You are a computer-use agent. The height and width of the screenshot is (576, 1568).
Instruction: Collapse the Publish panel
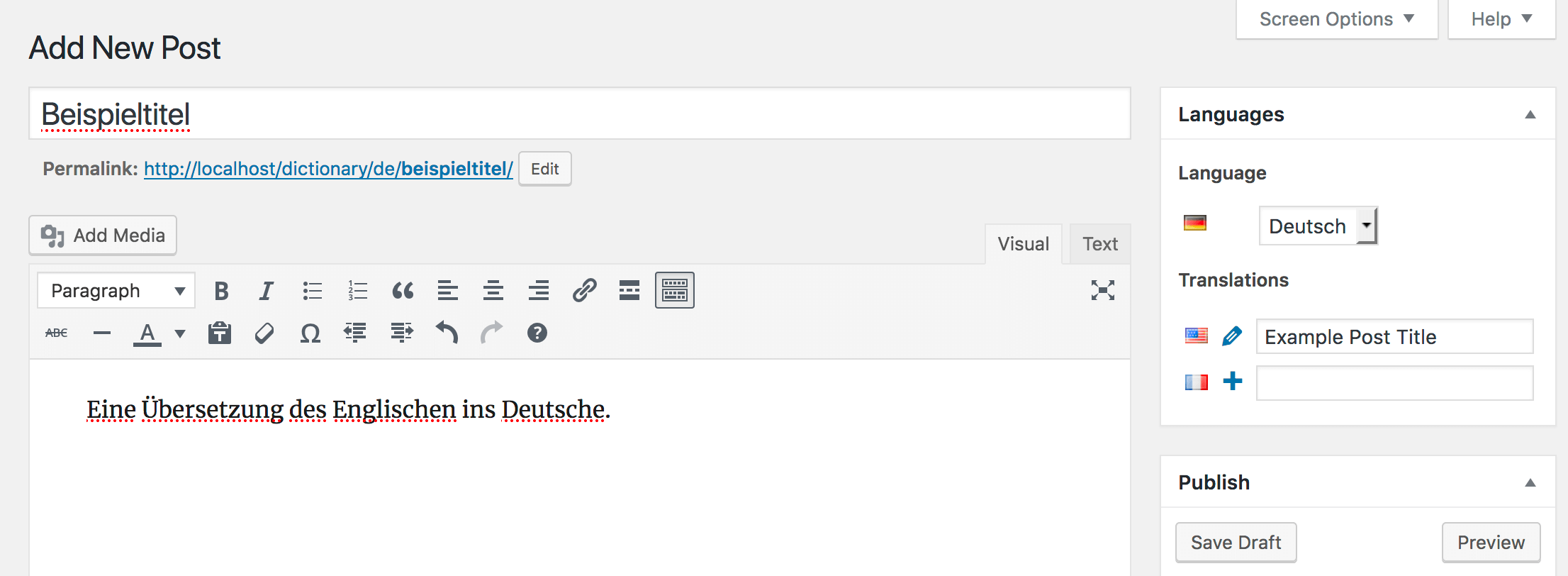tap(1530, 482)
